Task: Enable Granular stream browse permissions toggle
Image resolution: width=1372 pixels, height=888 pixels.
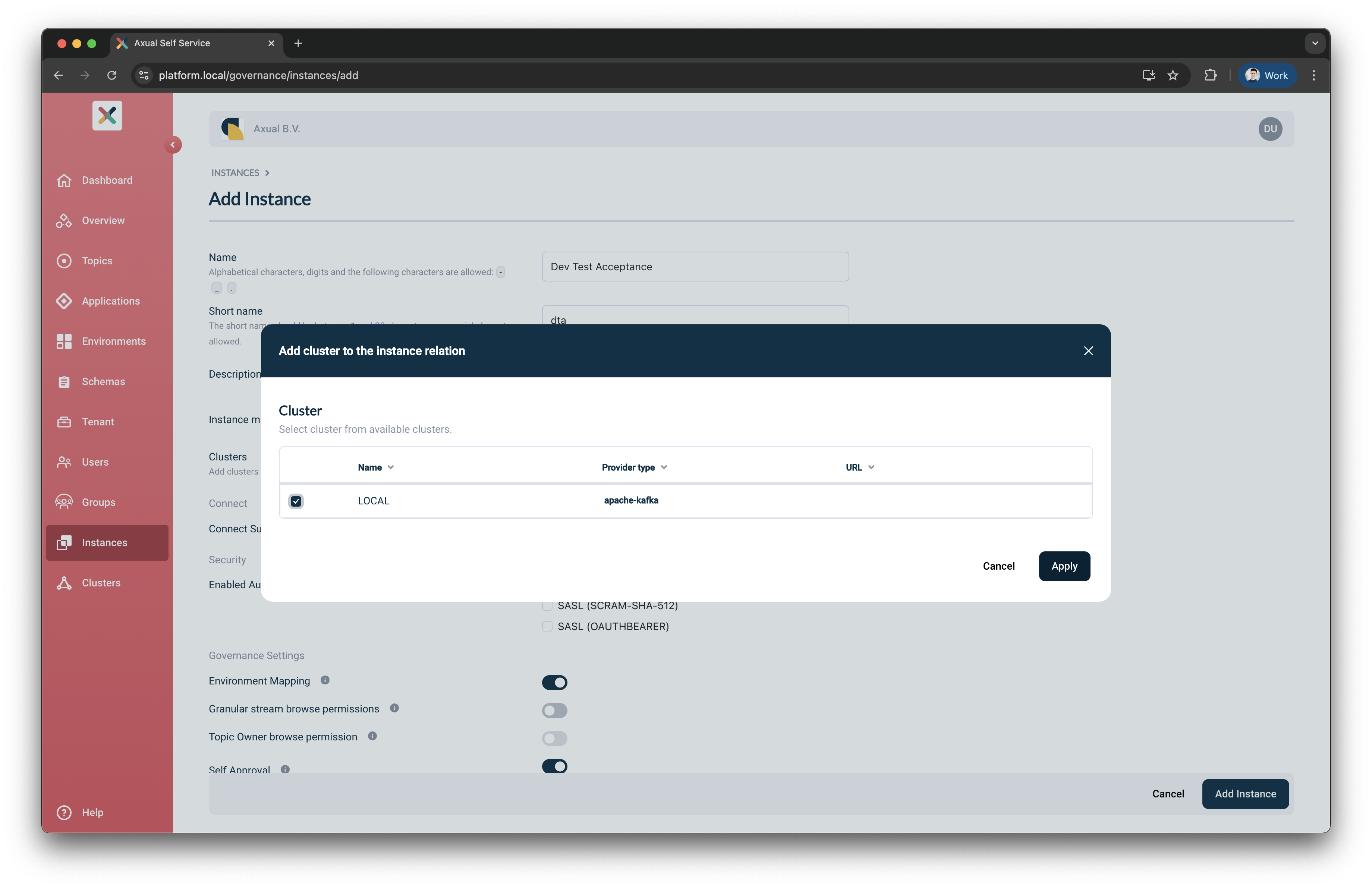Action: 554,710
